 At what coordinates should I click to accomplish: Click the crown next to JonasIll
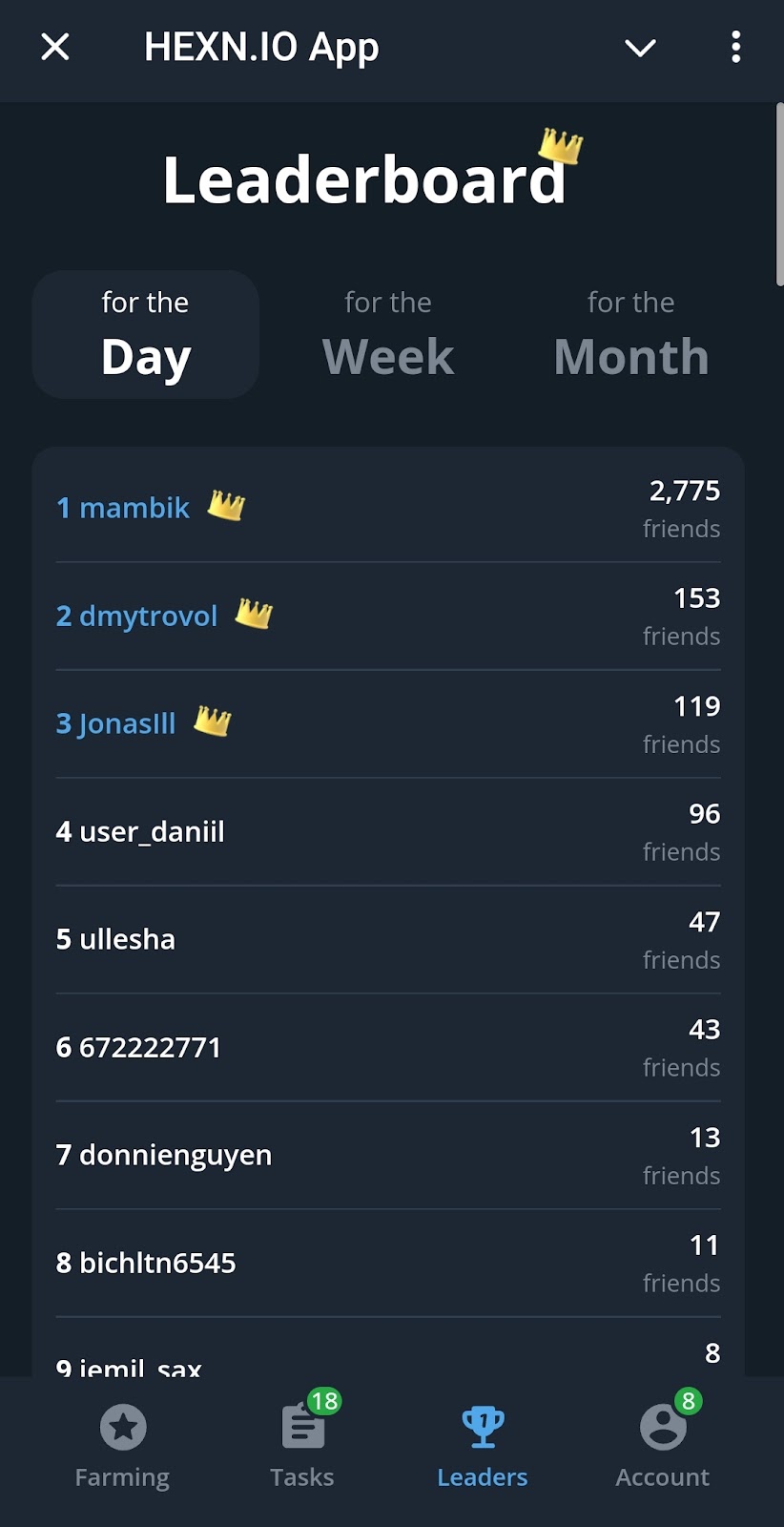(213, 721)
